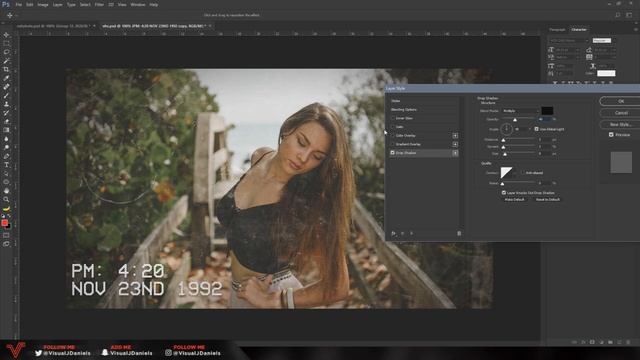Open the Window menu
Screen dimensions: 640x360
138,4
